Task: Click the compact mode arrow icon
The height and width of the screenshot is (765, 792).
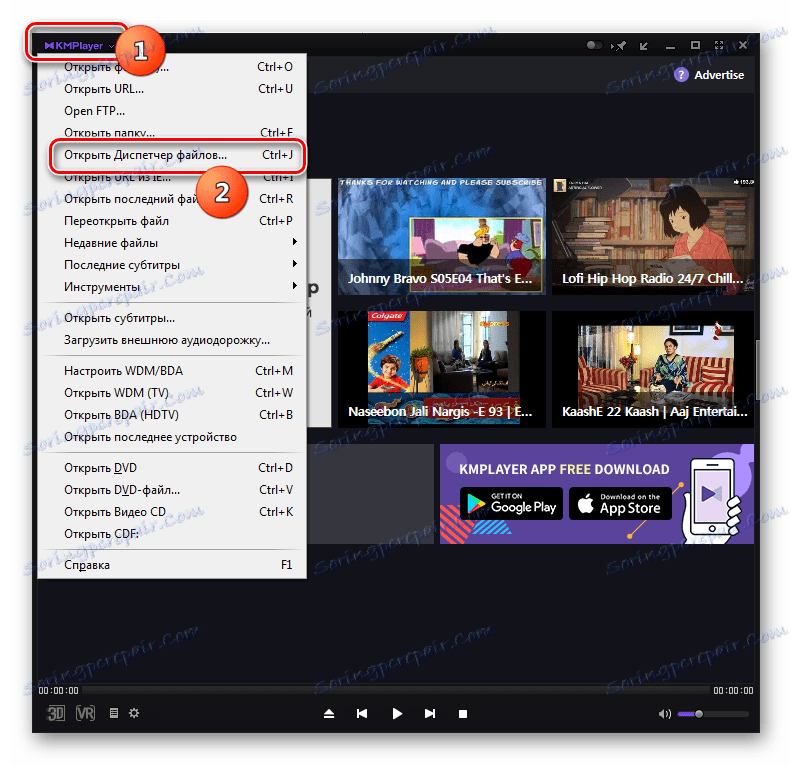Action: (x=644, y=46)
